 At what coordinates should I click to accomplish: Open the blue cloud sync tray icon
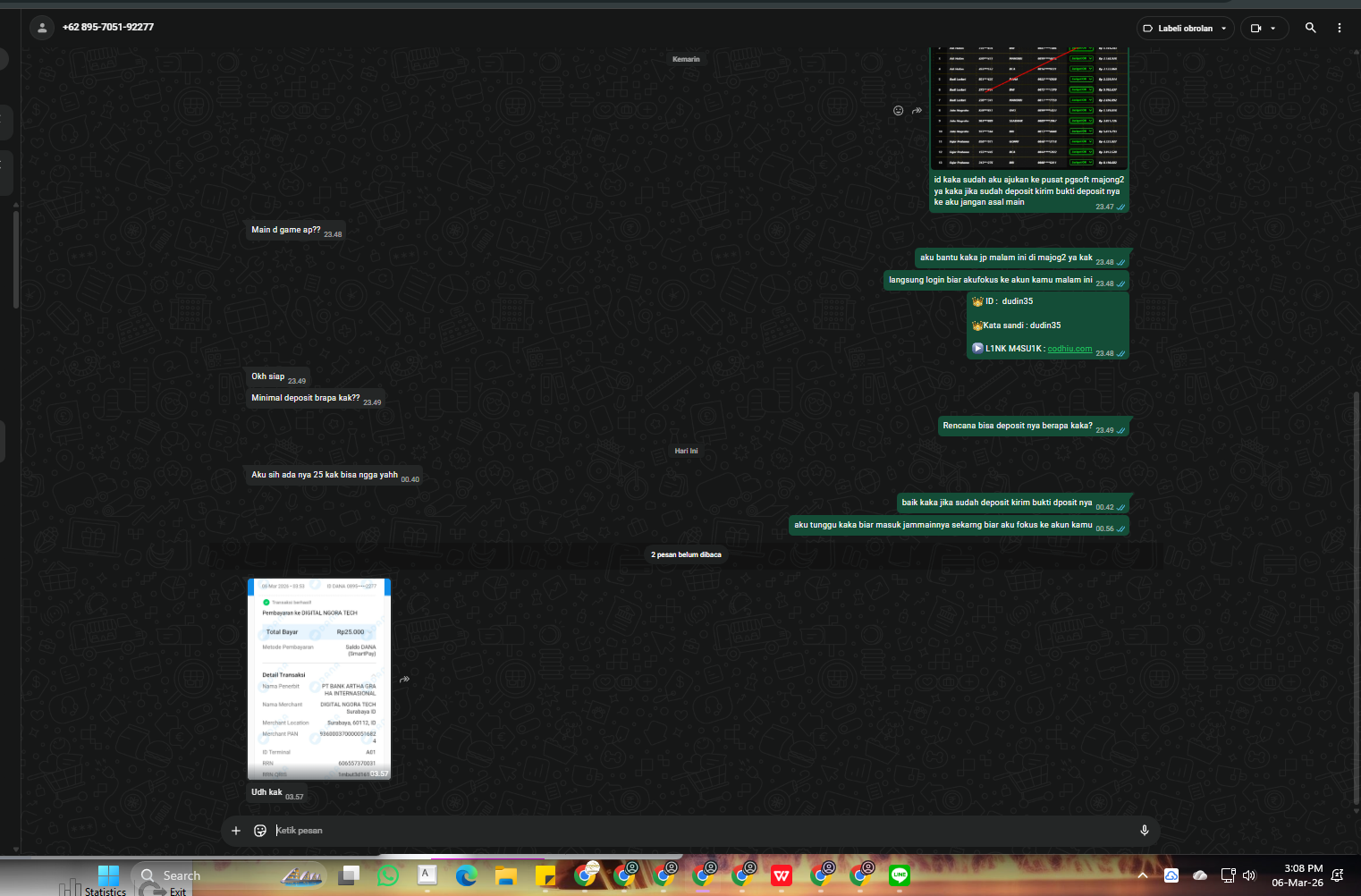1171,875
